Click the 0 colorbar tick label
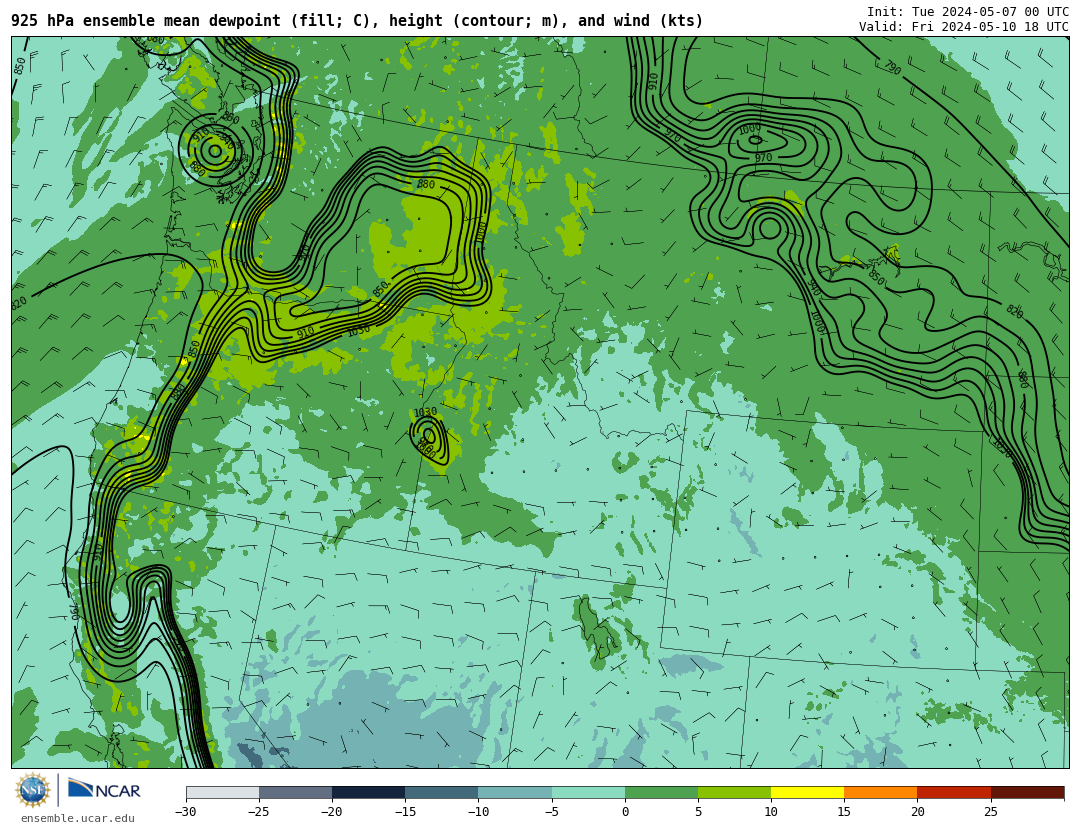Viewport: 1080px width, 831px height. click(x=625, y=812)
